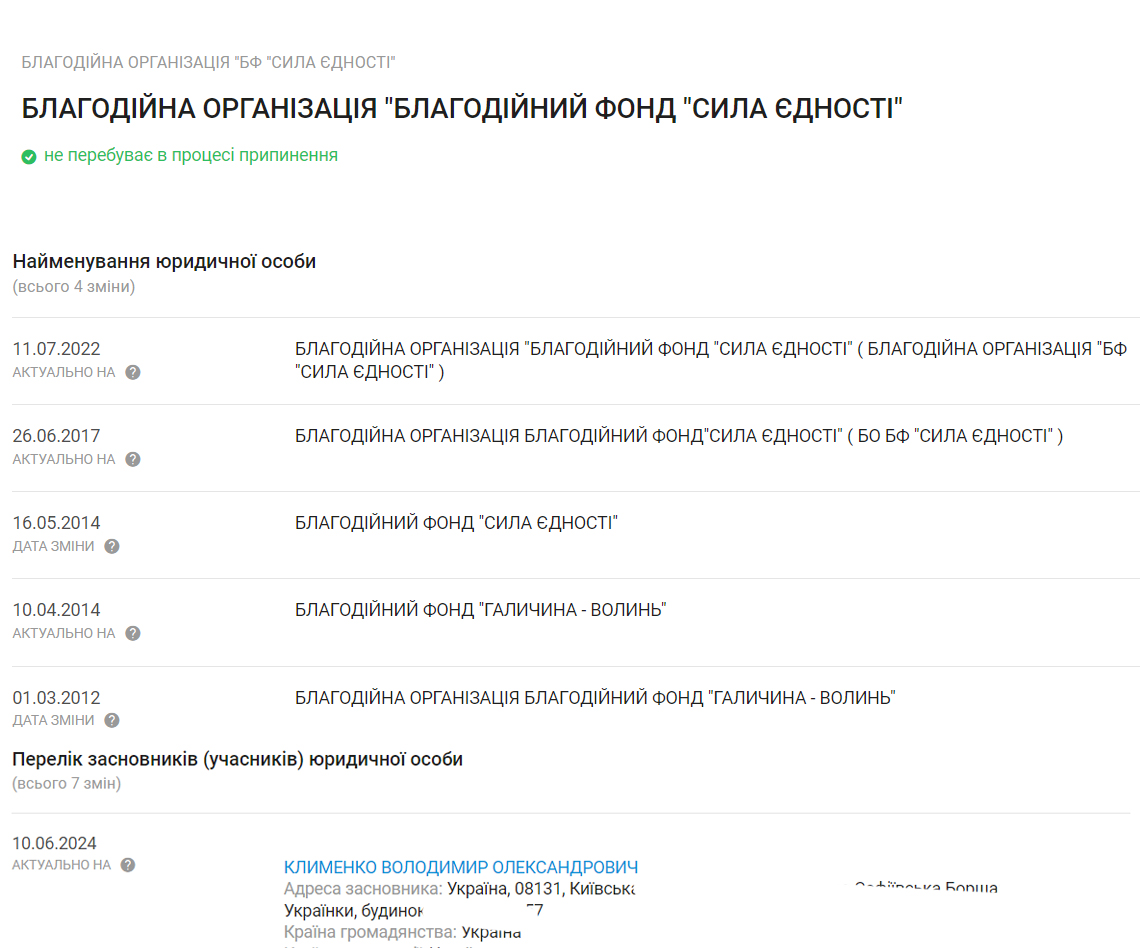Select the 'Найменування юридичної особи' section heading
Viewport: 1140px width, 948px height.
[164, 262]
